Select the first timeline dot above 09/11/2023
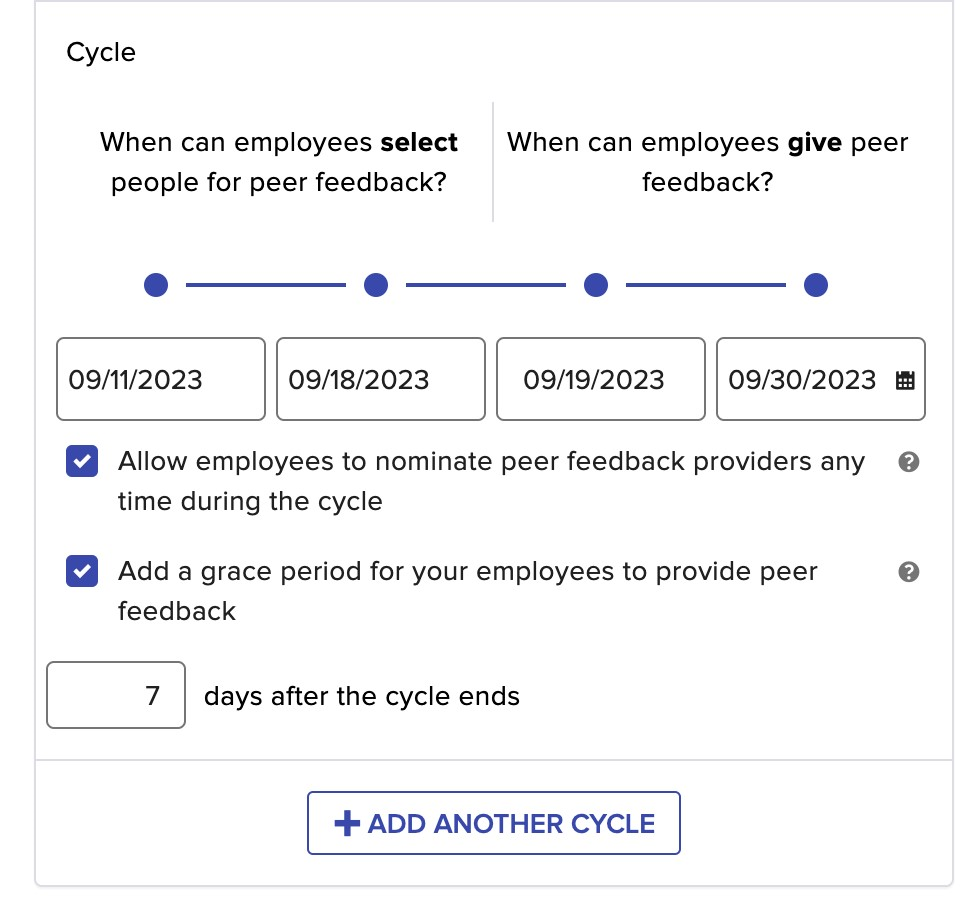Screen dimensions: 980x908 coord(156,285)
